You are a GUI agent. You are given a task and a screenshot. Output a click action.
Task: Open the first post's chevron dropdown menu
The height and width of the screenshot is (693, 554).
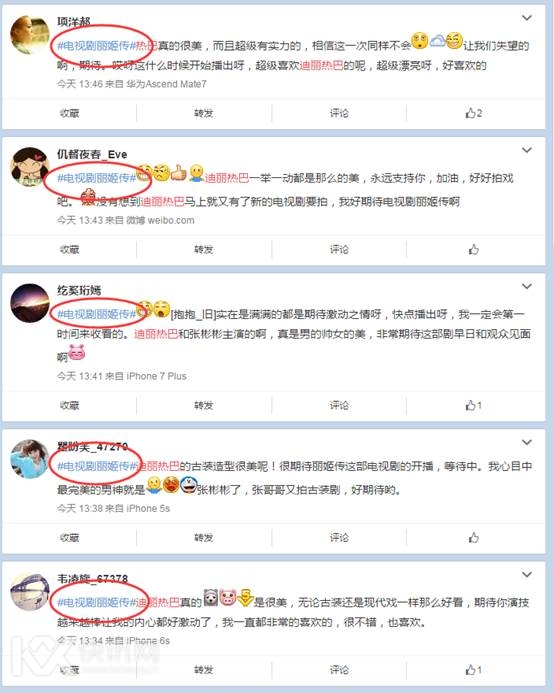click(527, 18)
